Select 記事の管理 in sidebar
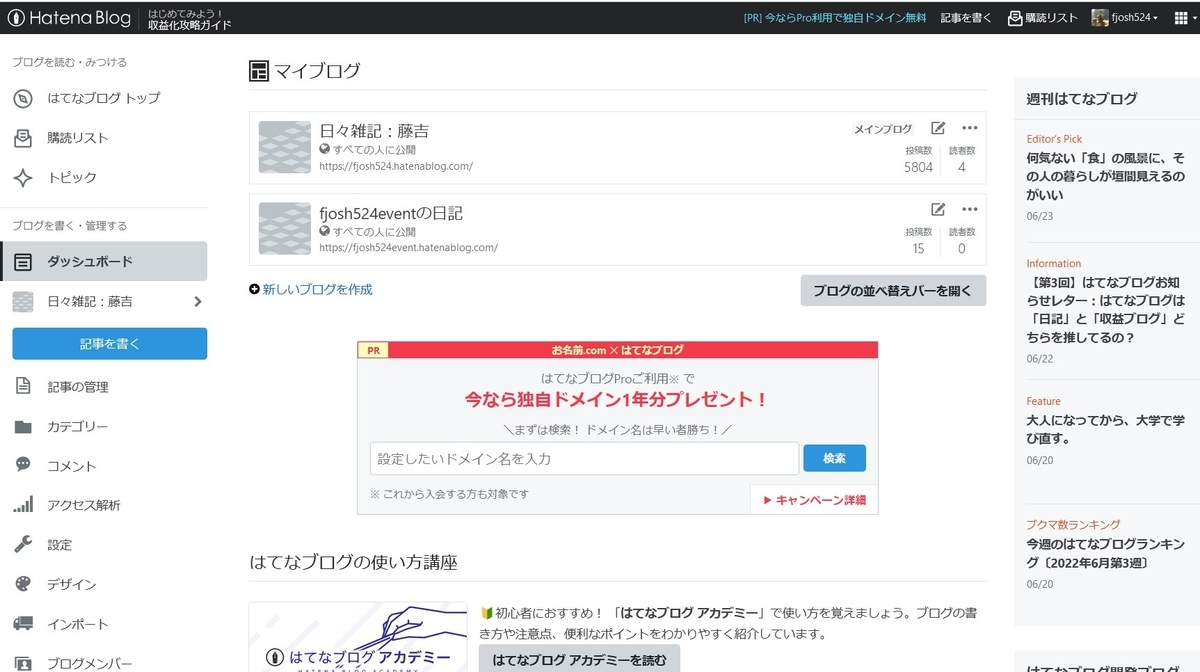Screen dimensions: 1200x672 click(104, 387)
